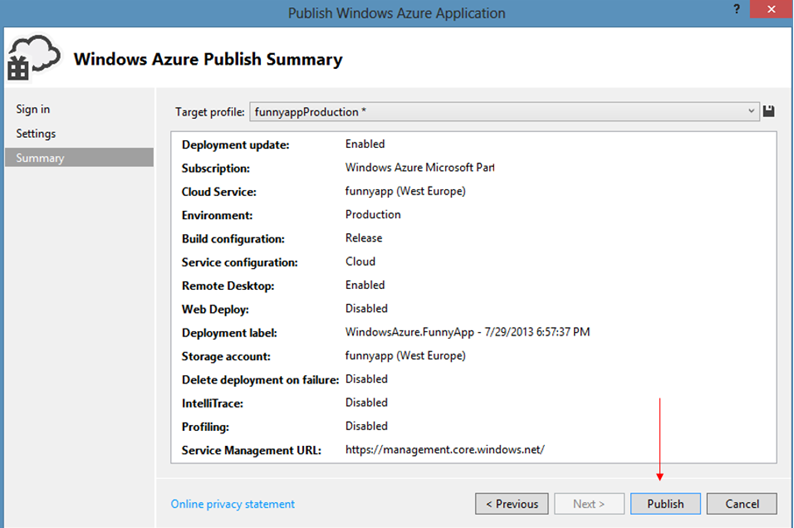Click the Publish button
This screenshot has height=528, width=794.
coord(665,504)
